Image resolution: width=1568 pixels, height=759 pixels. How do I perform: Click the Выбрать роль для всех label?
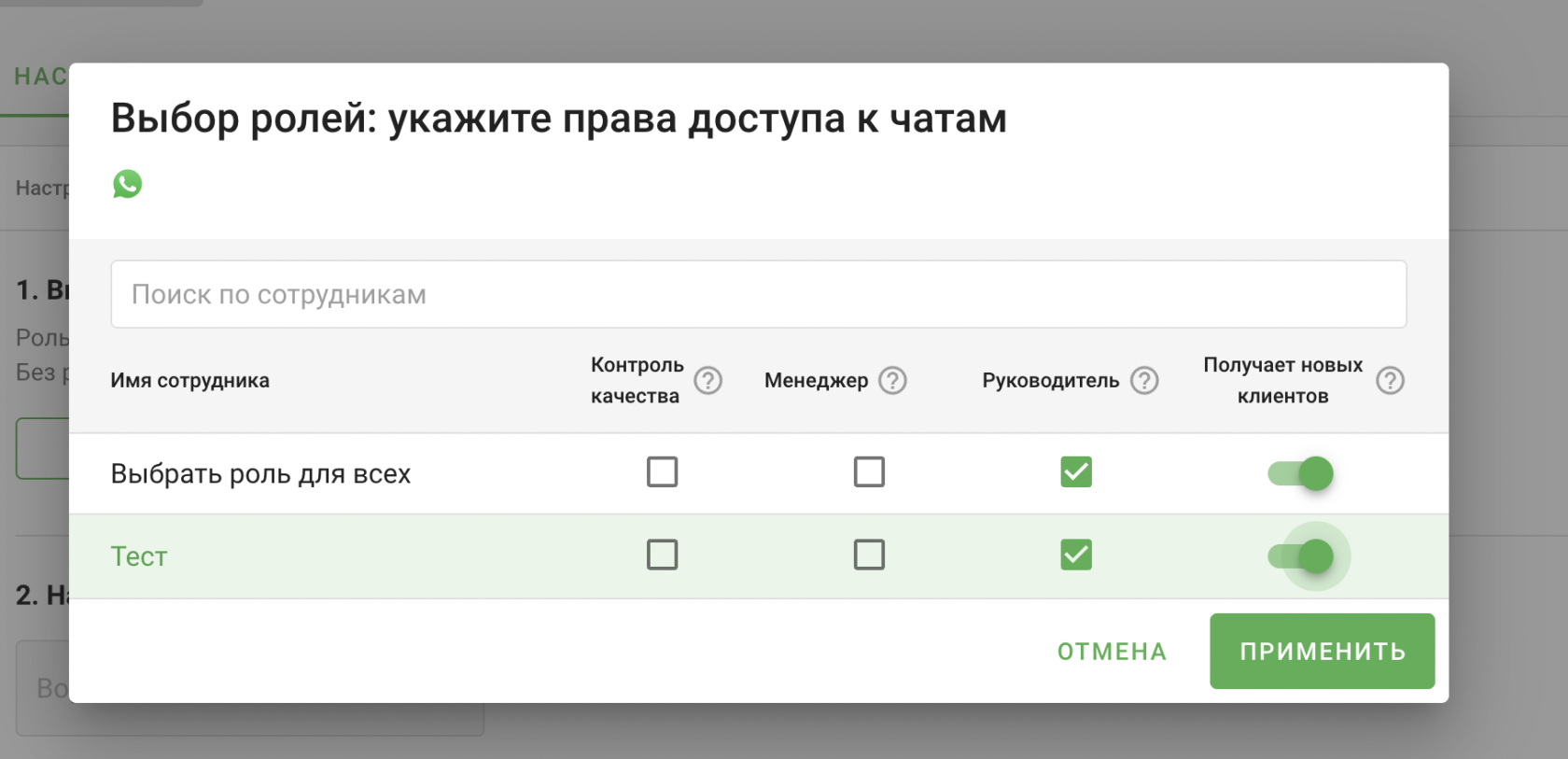pyautogui.click(x=260, y=474)
